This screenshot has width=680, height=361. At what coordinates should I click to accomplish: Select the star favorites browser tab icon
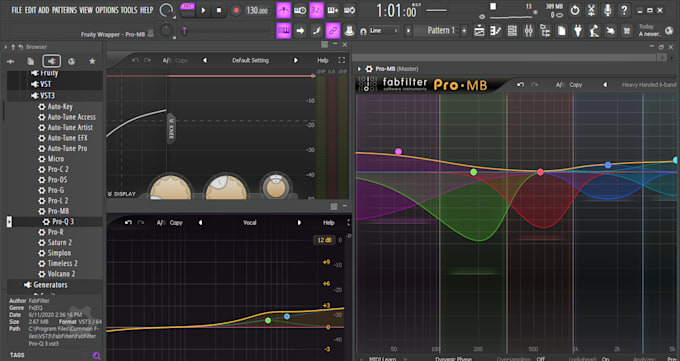click(x=92, y=61)
